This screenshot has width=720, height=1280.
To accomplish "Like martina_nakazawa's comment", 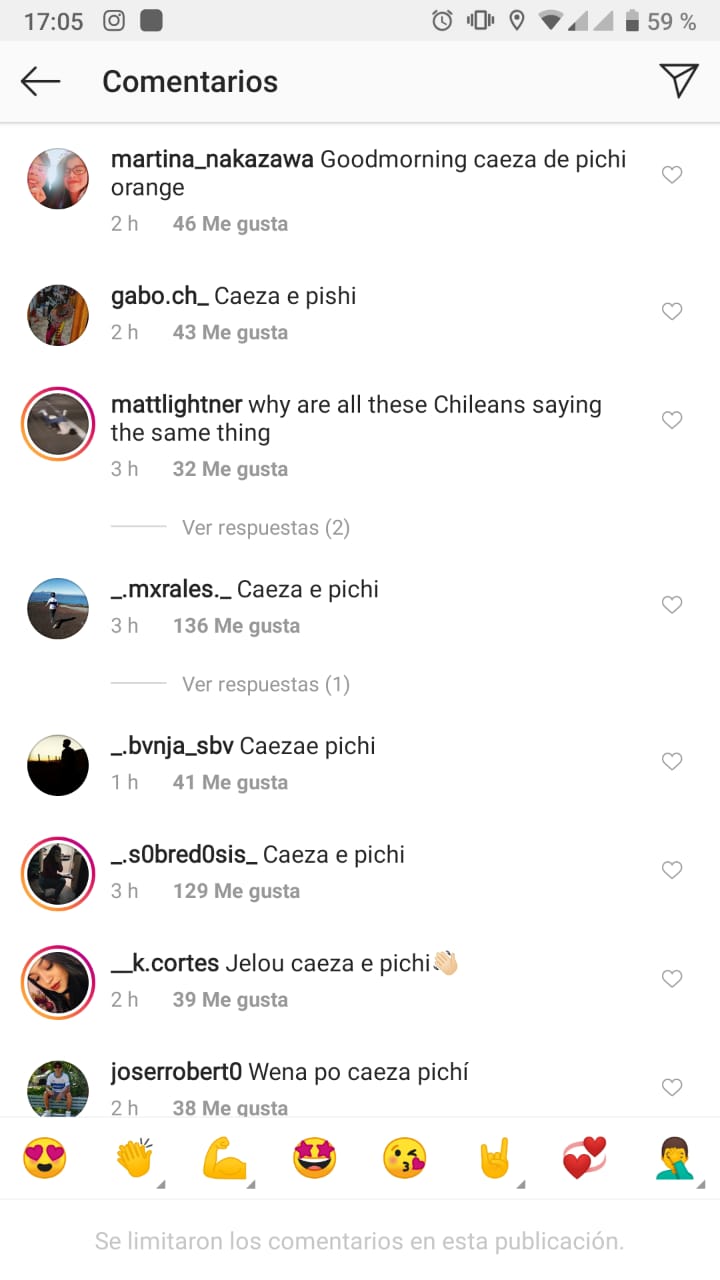I will [673, 175].
